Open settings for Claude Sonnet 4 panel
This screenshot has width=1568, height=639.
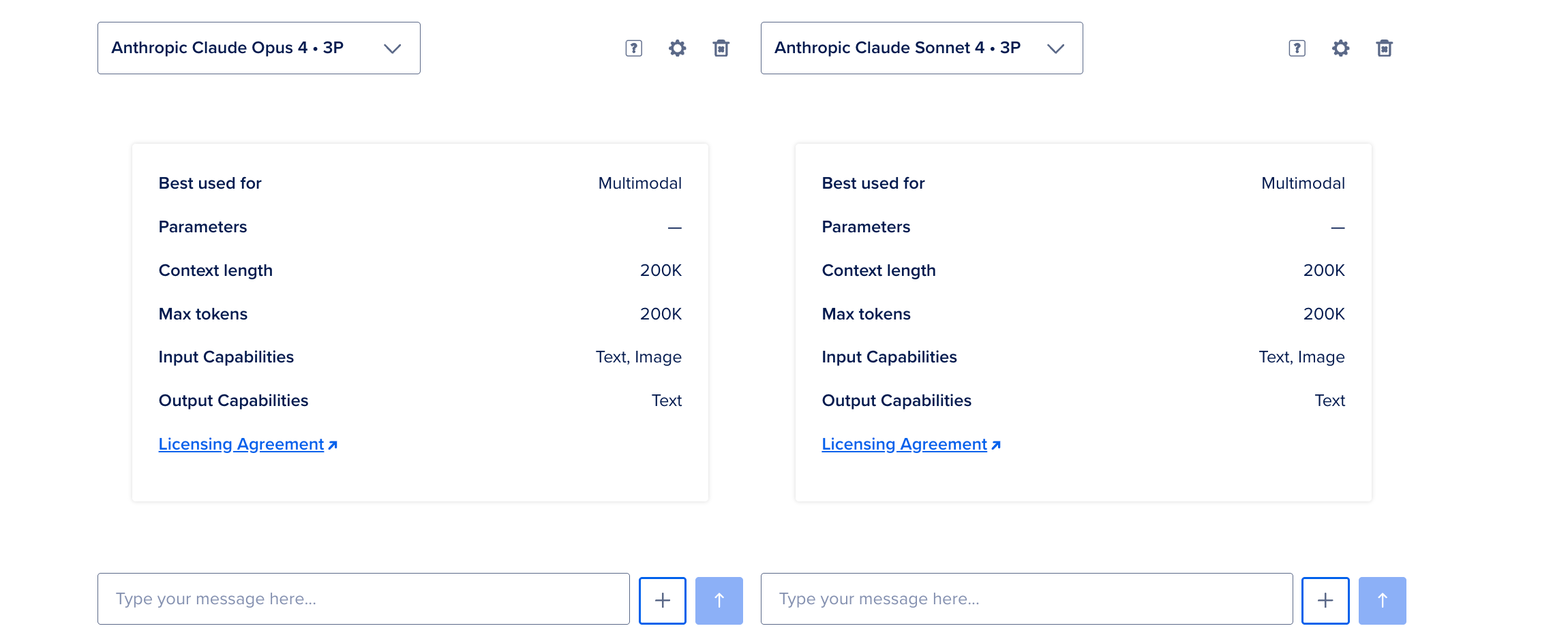pos(1340,48)
